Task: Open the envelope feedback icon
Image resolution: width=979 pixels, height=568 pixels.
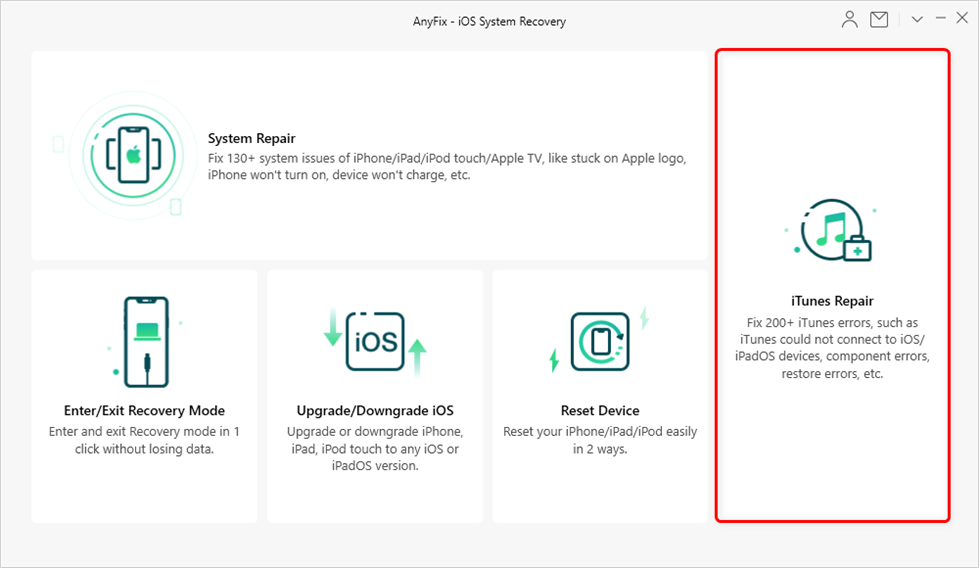Action: click(879, 19)
